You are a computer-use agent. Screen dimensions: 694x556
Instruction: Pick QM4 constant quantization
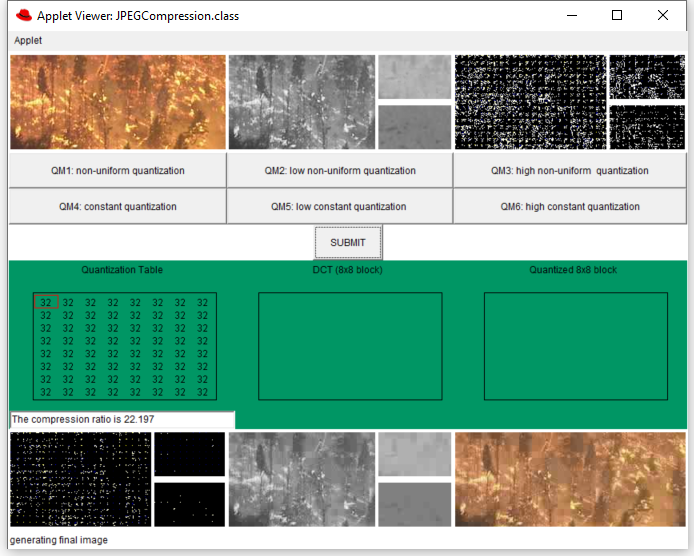(118, 207)
